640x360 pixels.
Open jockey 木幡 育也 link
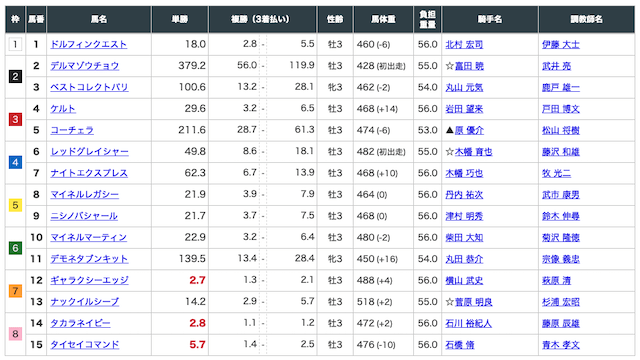(x=473, y=152)
